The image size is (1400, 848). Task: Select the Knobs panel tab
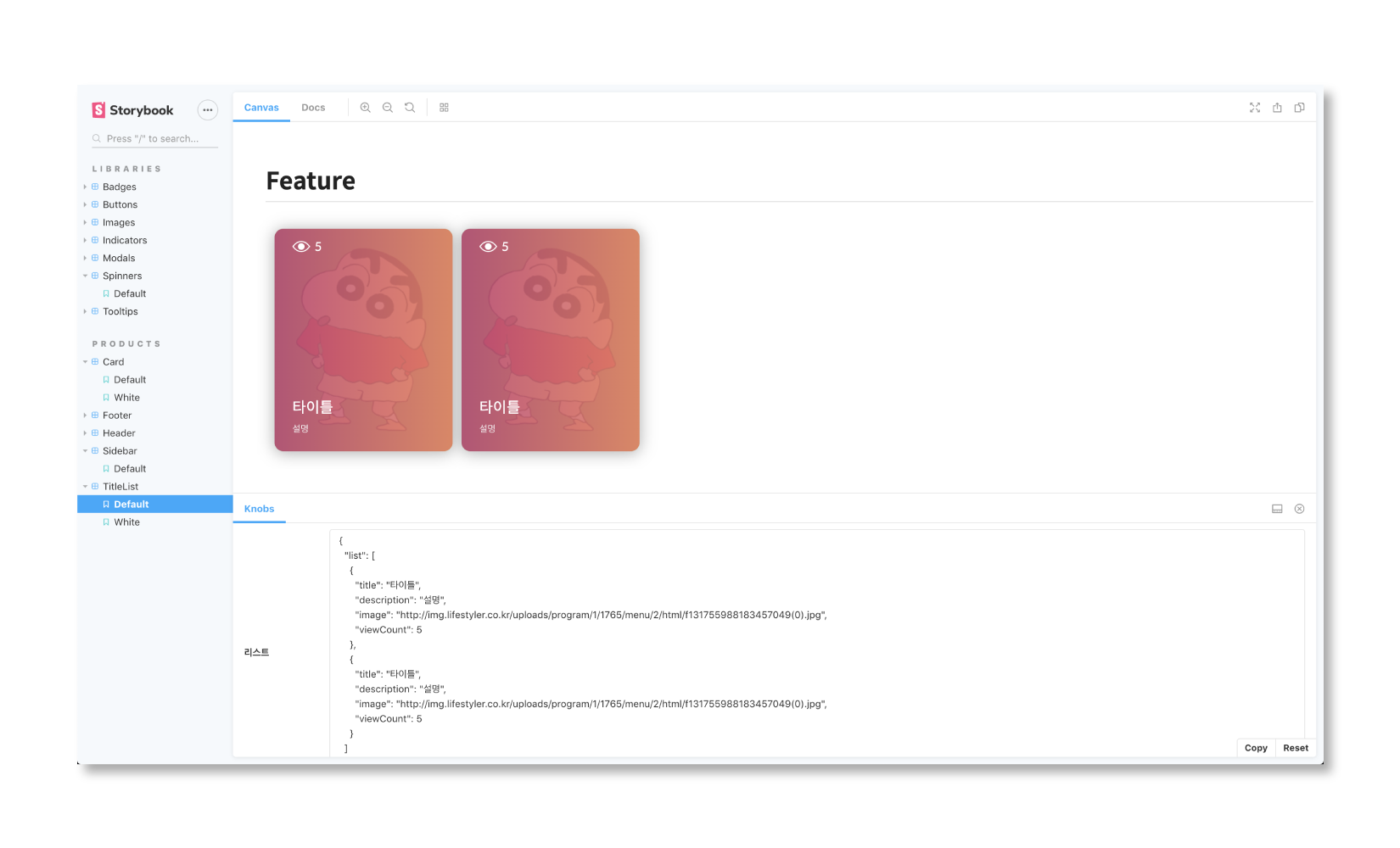click(259, 509)
